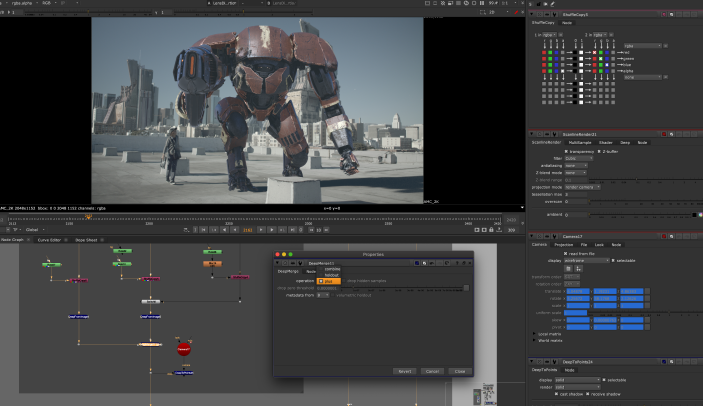Open 'metadata from' dropdown

tap(323, 295)
